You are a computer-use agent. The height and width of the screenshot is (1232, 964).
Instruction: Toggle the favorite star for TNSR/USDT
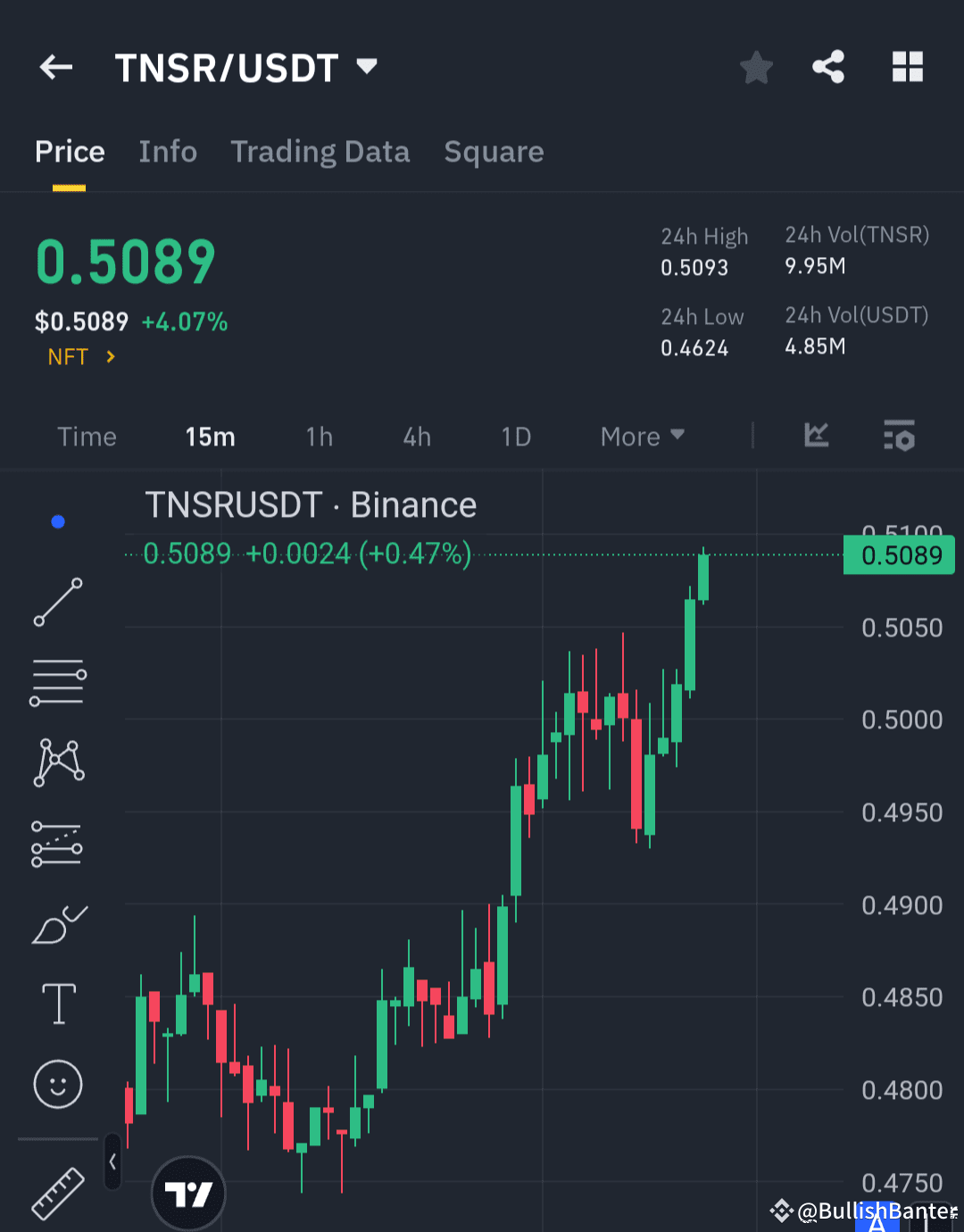[x=756, y=67]
